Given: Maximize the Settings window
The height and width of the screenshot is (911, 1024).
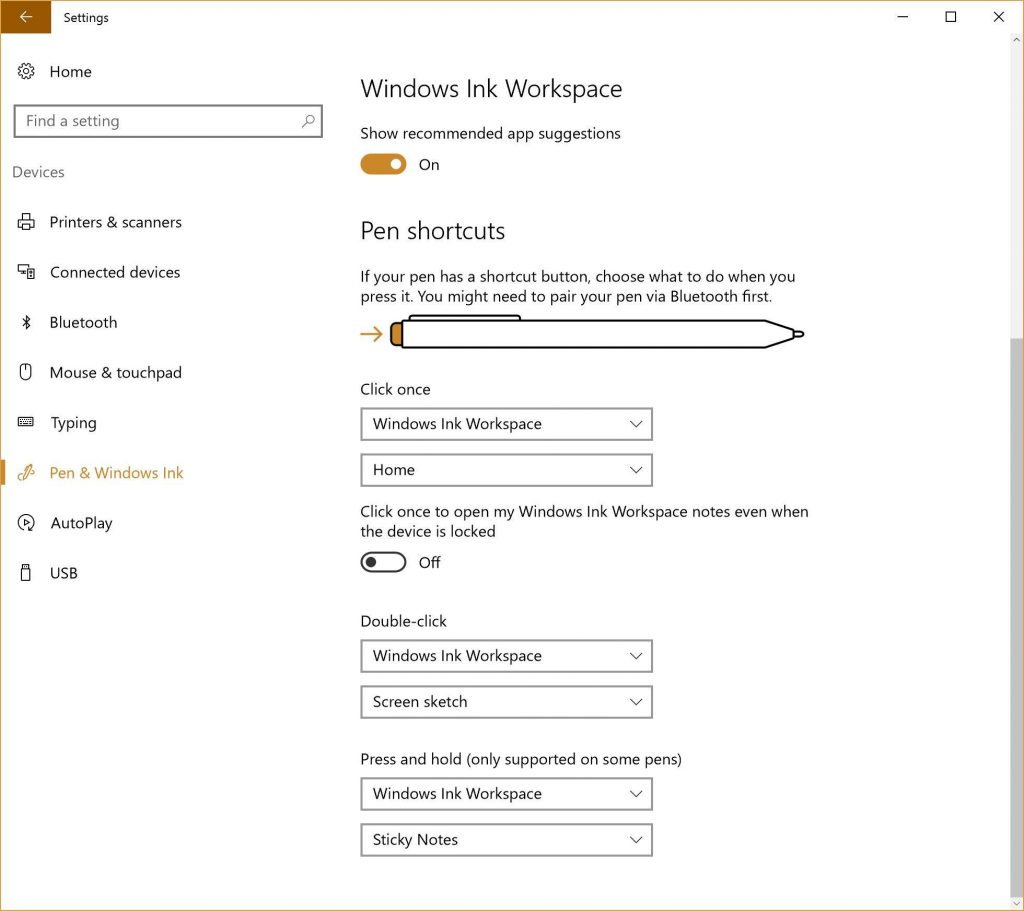Looking at the screenshot, I should click(951, 17).
